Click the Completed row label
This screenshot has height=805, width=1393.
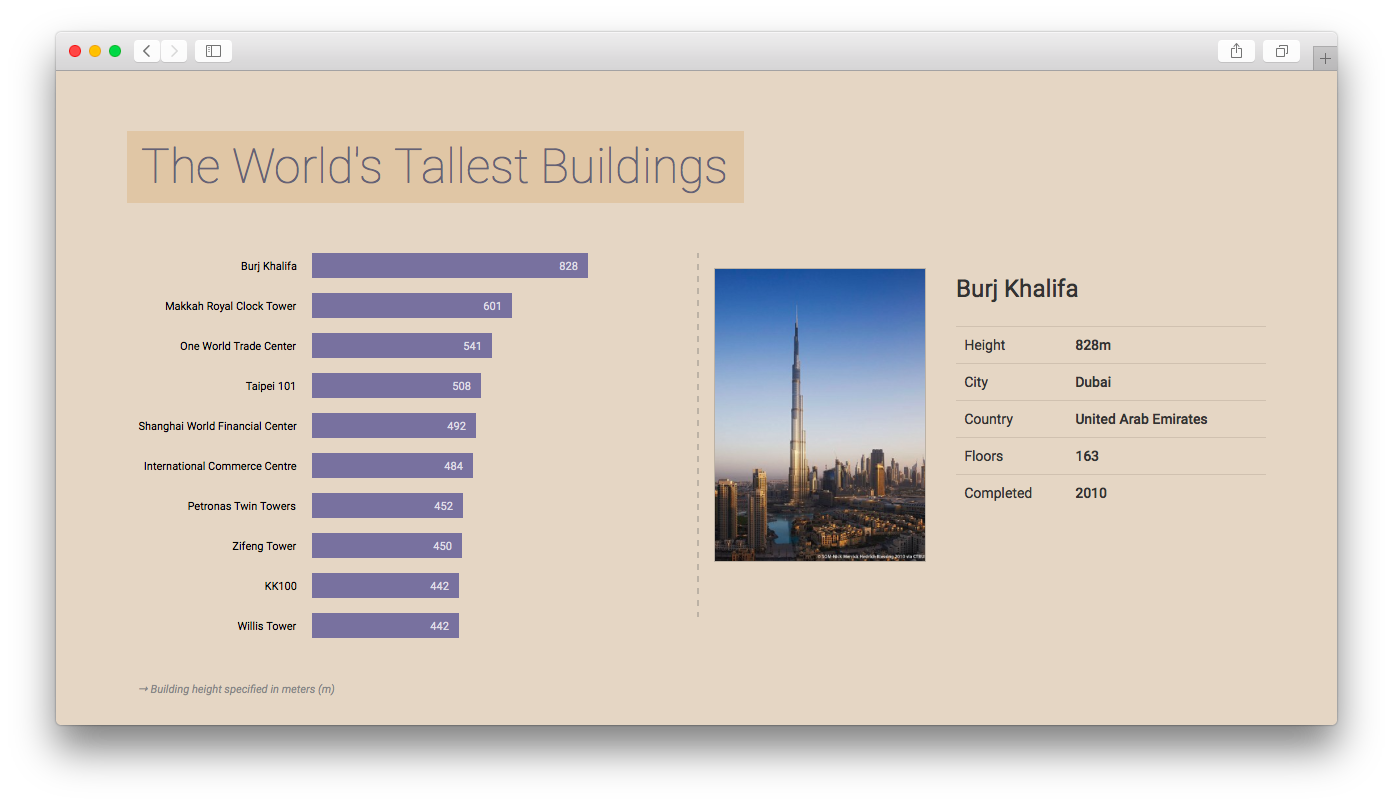coord(998,493)
